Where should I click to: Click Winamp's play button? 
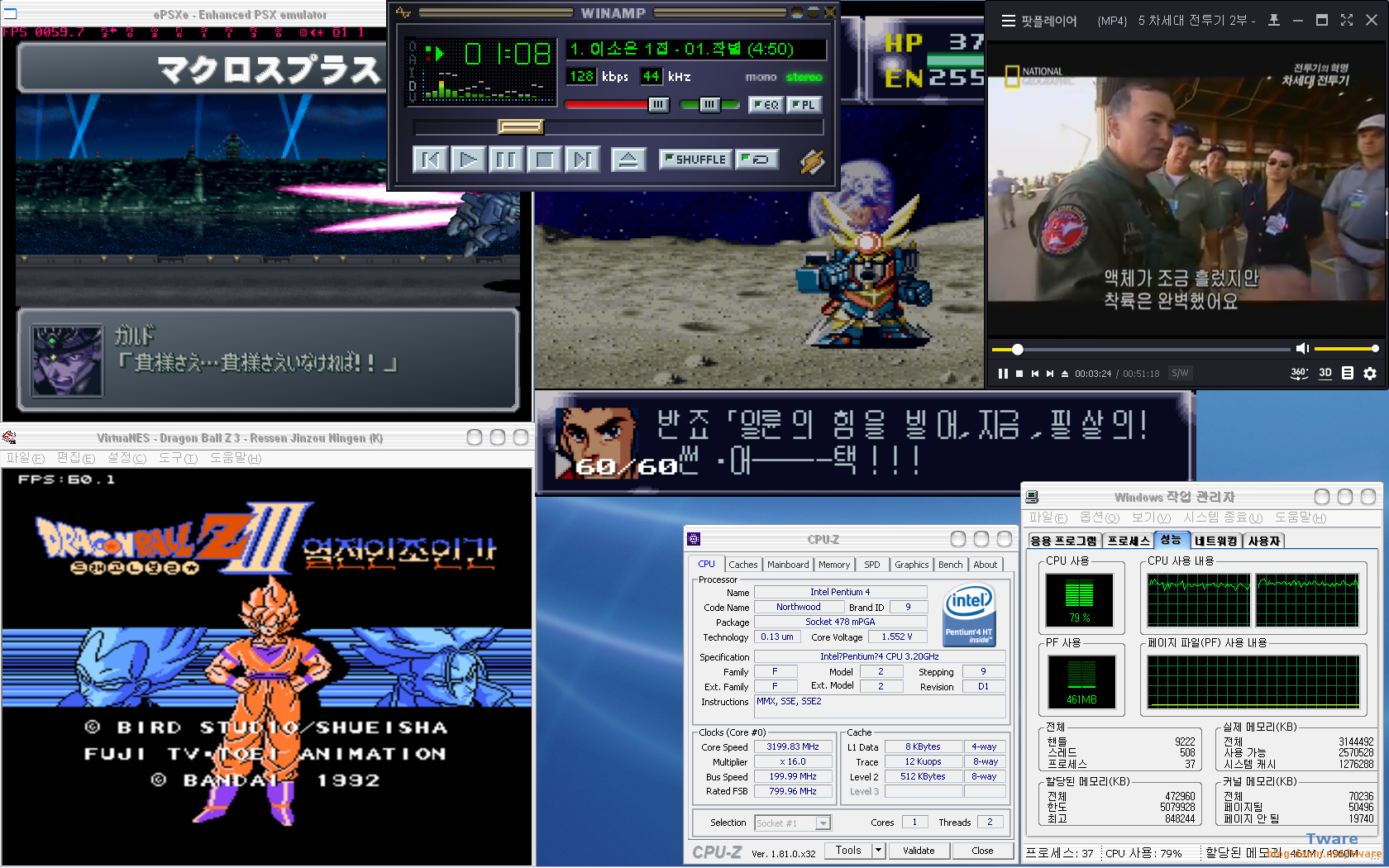click(x=469, y=159)
